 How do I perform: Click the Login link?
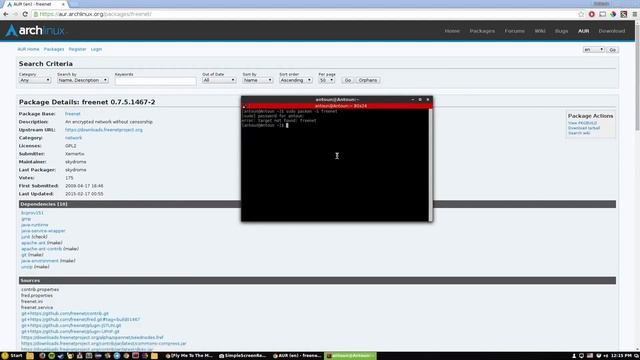tap(96, 49)
